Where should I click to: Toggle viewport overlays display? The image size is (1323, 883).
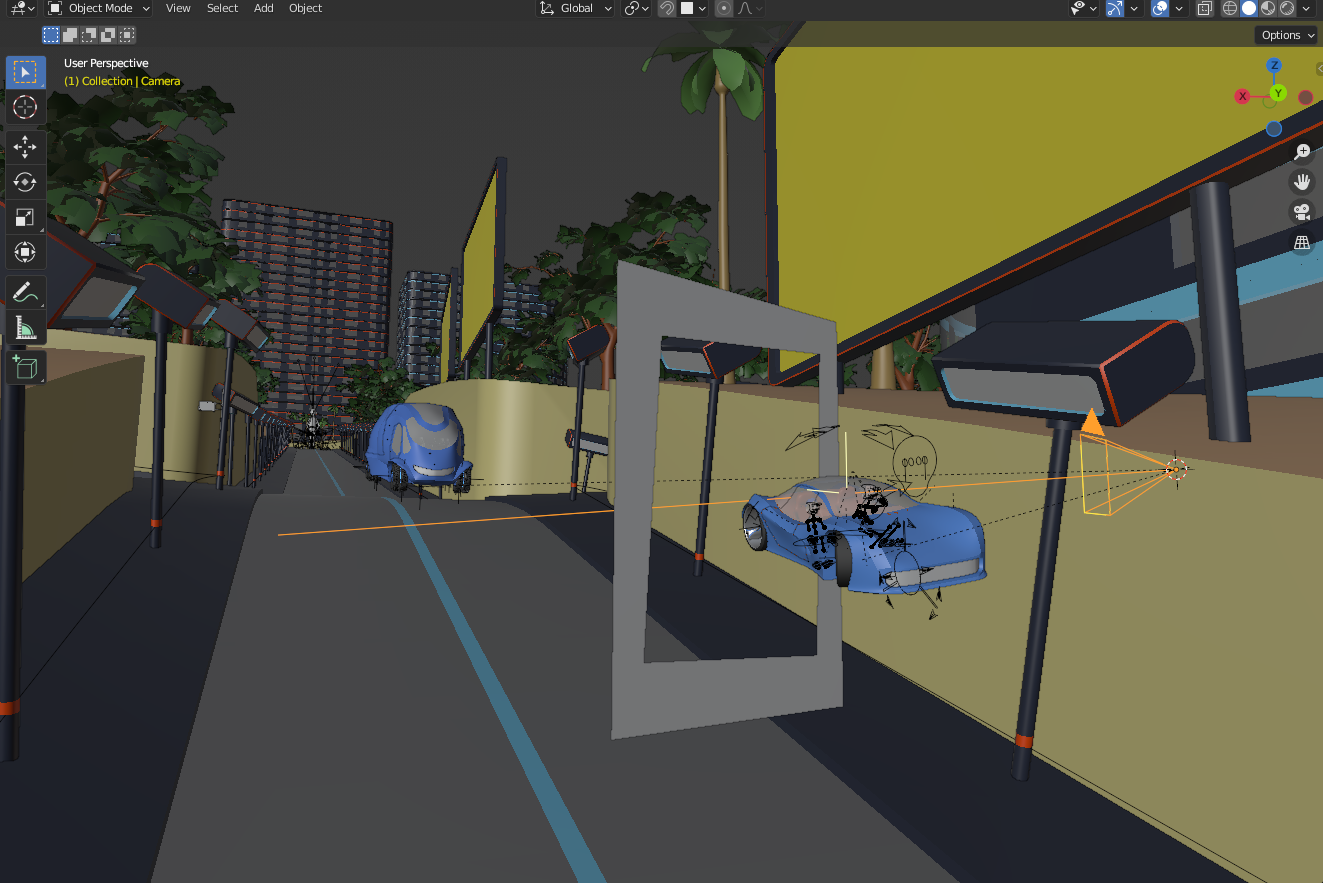1160,8
